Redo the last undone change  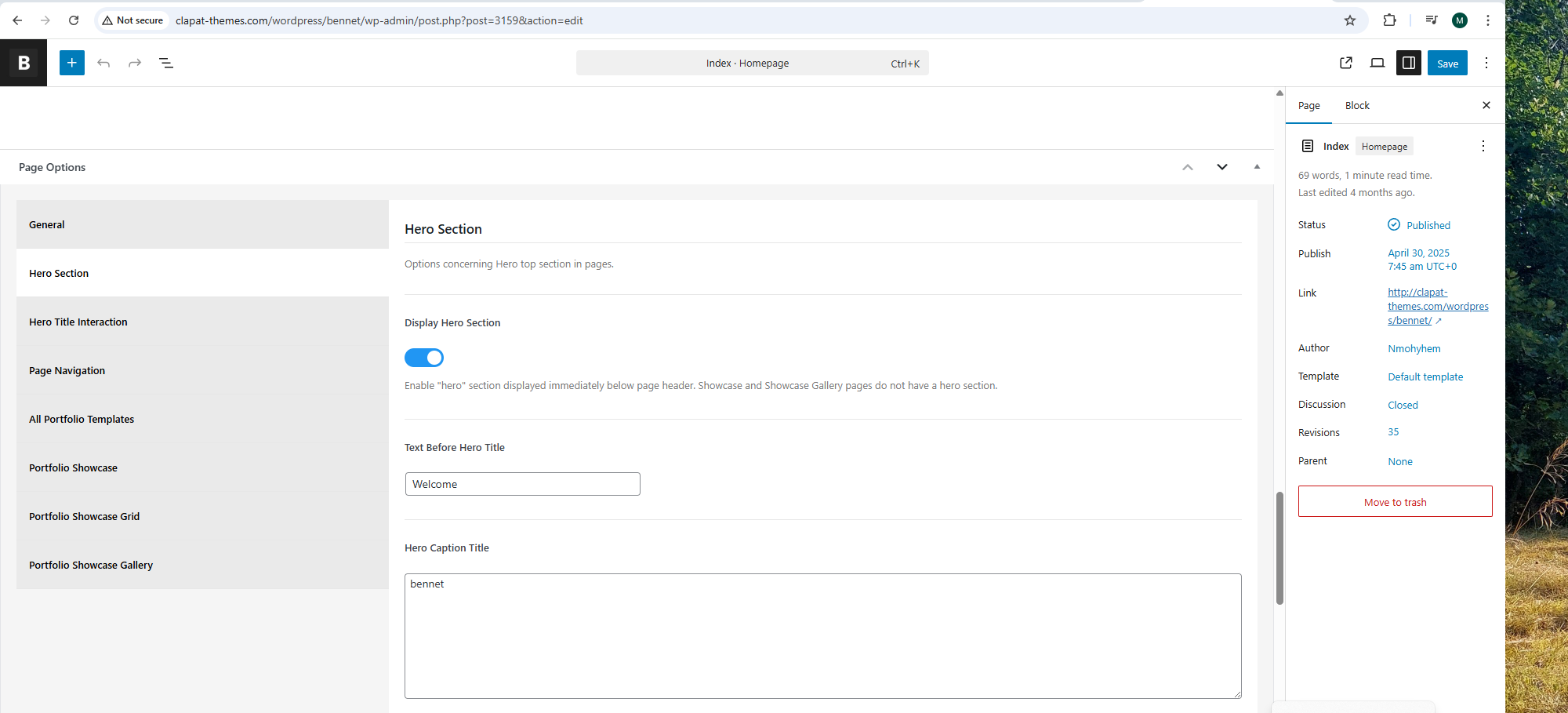coord(135,63)
